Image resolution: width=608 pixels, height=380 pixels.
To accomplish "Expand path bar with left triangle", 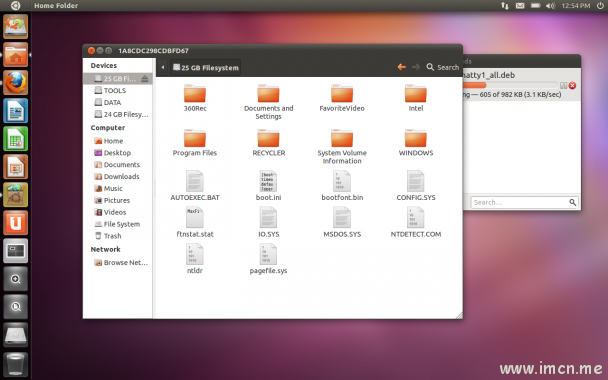I will click(x=162, y=67).
